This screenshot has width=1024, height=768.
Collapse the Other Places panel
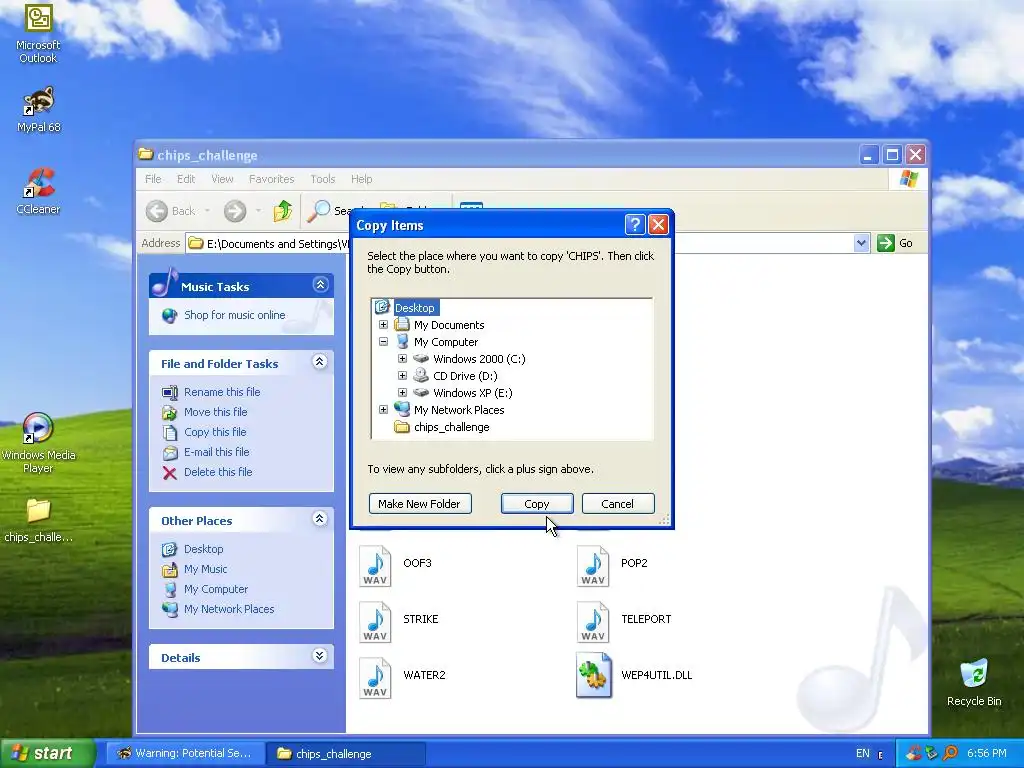(x=320, y=519)
